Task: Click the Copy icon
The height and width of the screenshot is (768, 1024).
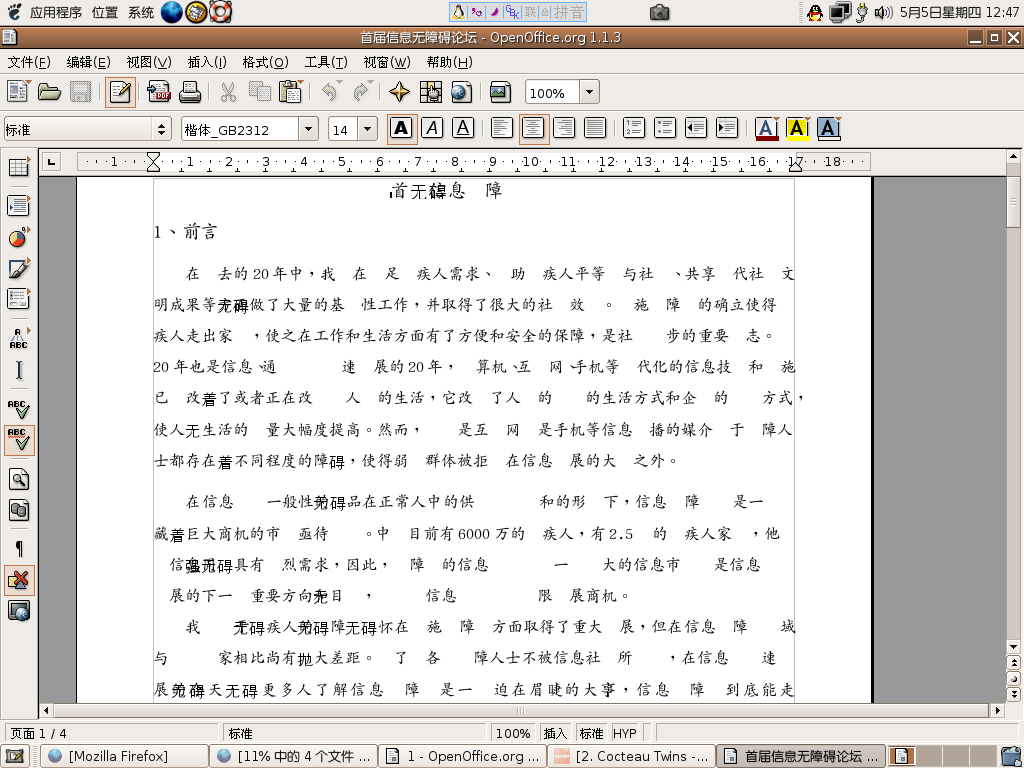Action: [x=259, y=92]
